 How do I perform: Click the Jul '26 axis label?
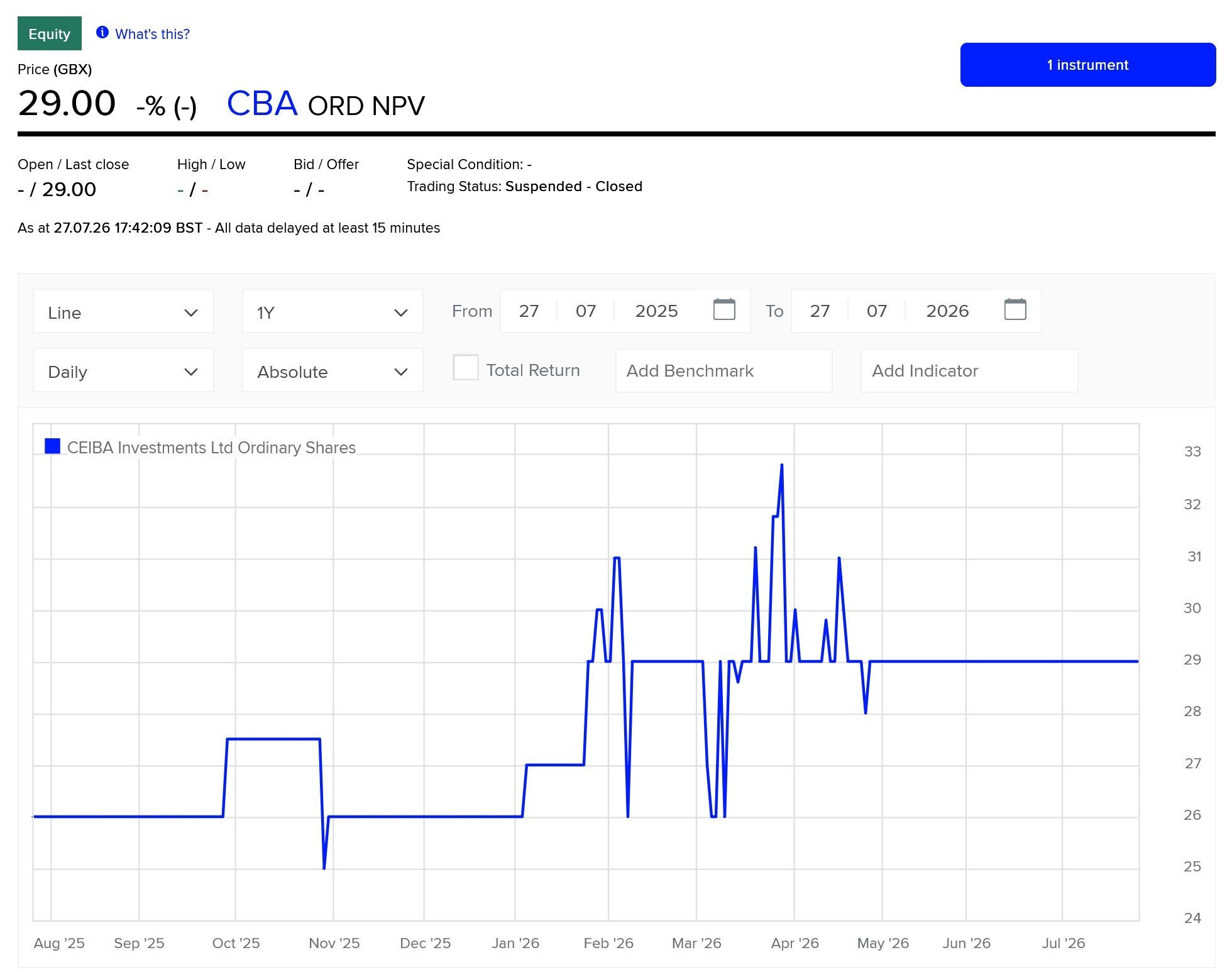pos(1063,943)
